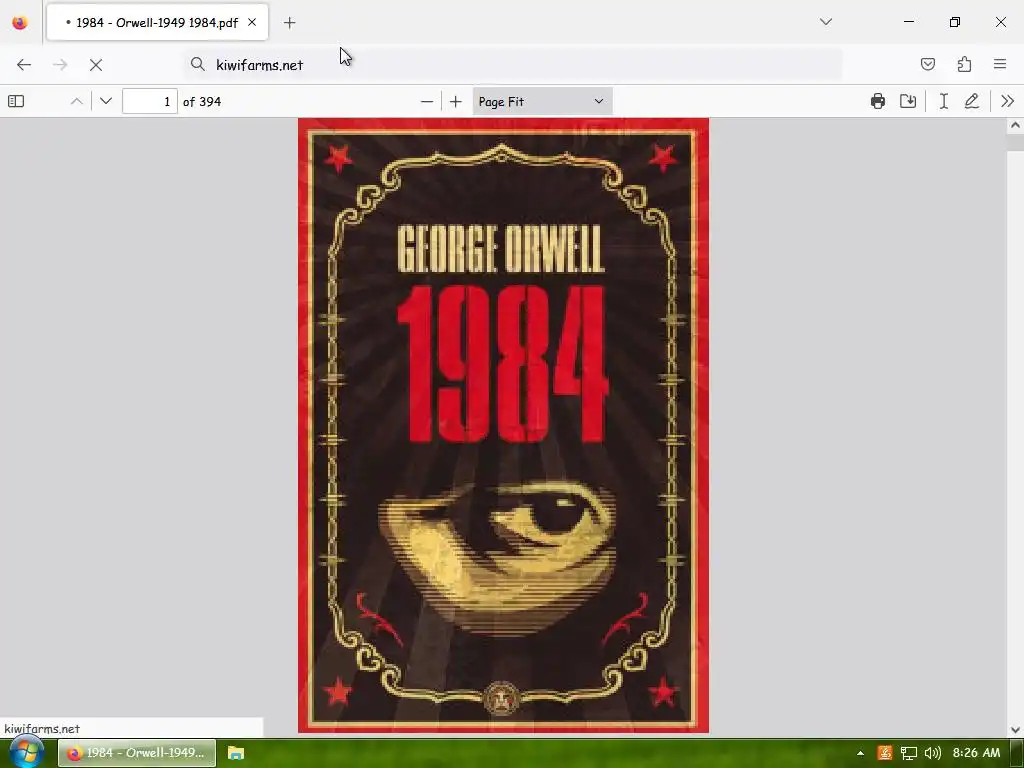Image resolution: width=1024 pixels, height=768 pixels.
Task: Save page to Pocket
Action: (x=928, y=64)
